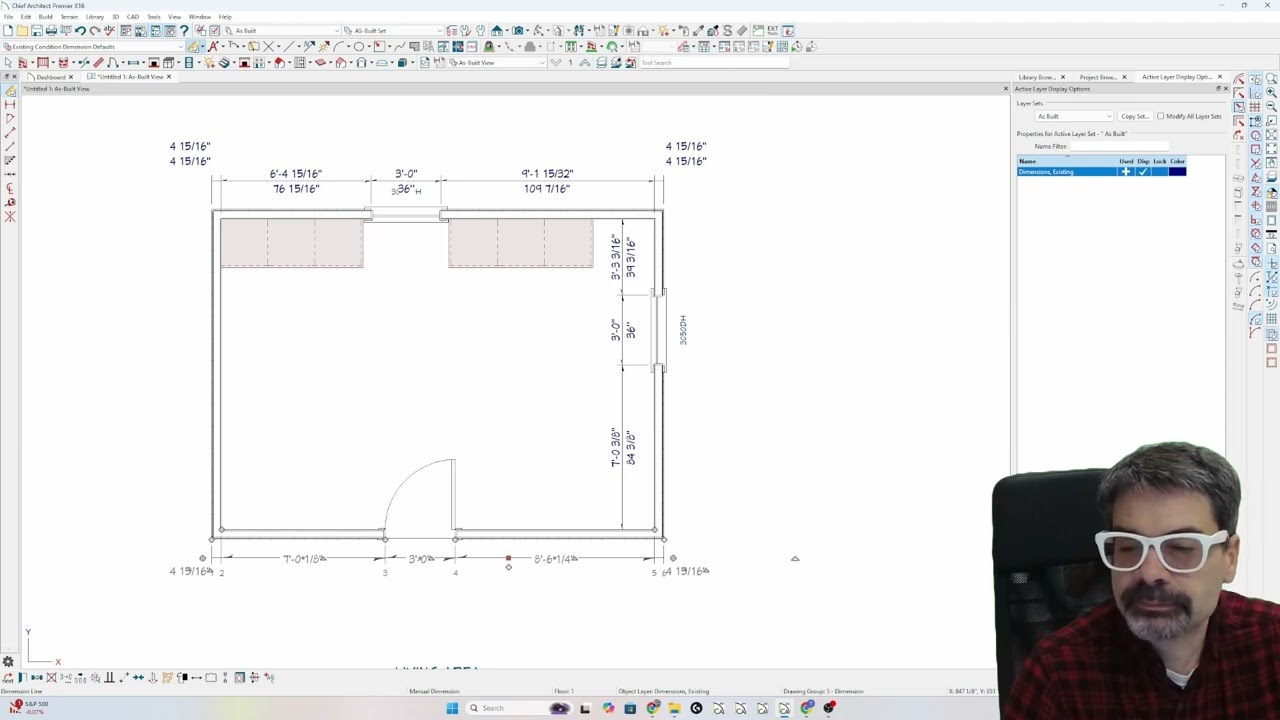Switch to the Project Browser tab

[x=1097, y=77]
